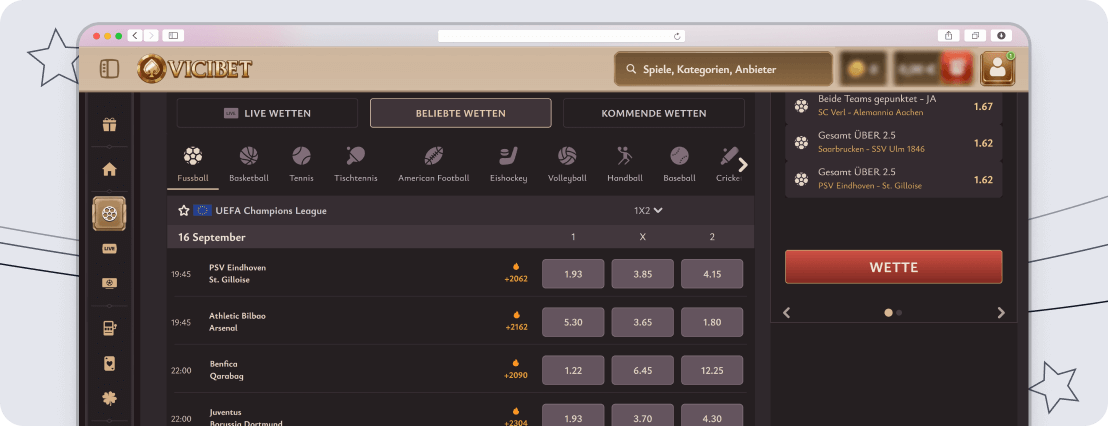Image resolution: width=1108 pixels, height=426 pixels.
Task: Go to the home sidebar icon
Action: tap(109, 170)
